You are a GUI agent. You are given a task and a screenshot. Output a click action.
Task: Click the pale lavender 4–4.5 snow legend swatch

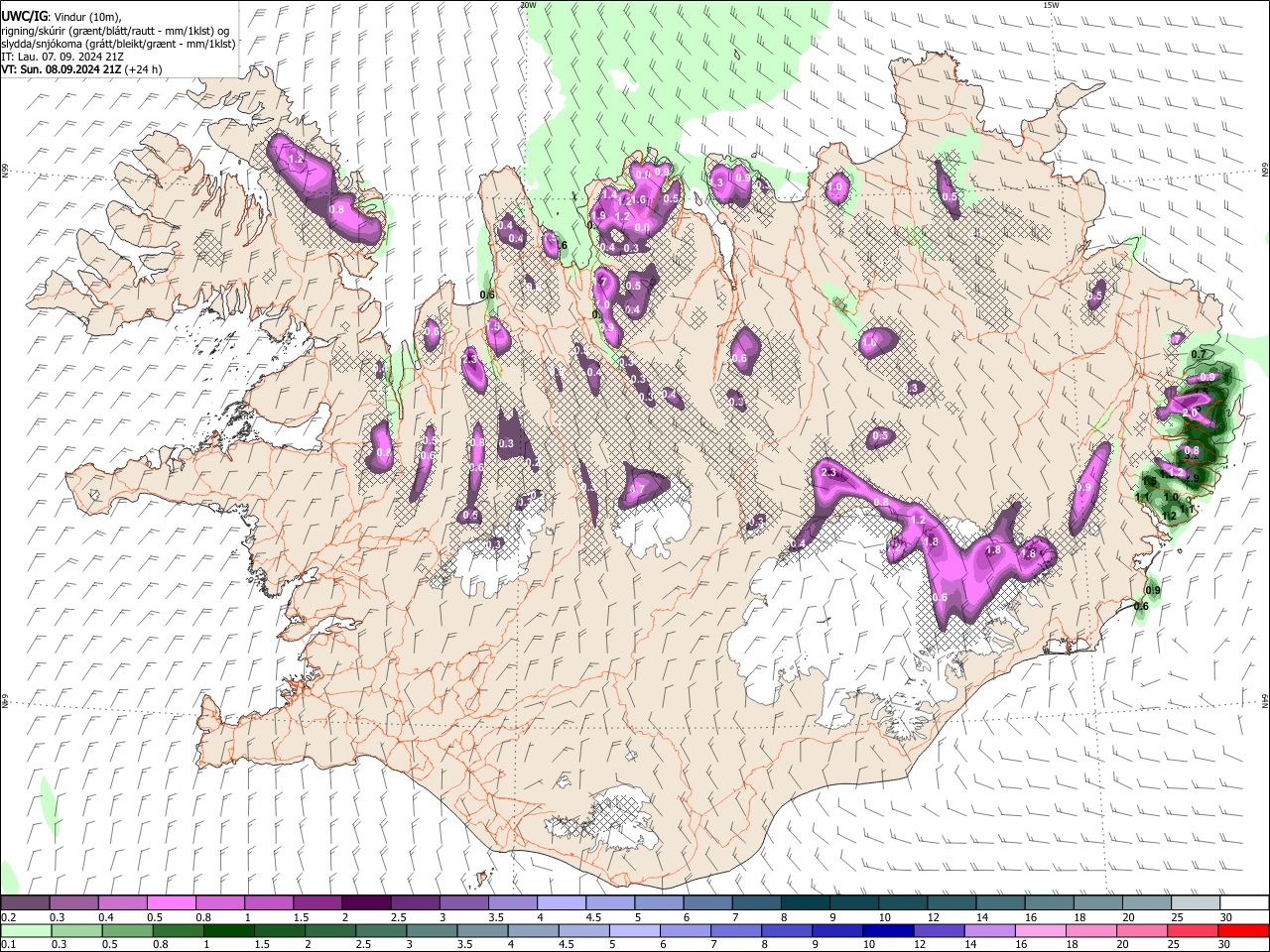(x=561, y=903)
